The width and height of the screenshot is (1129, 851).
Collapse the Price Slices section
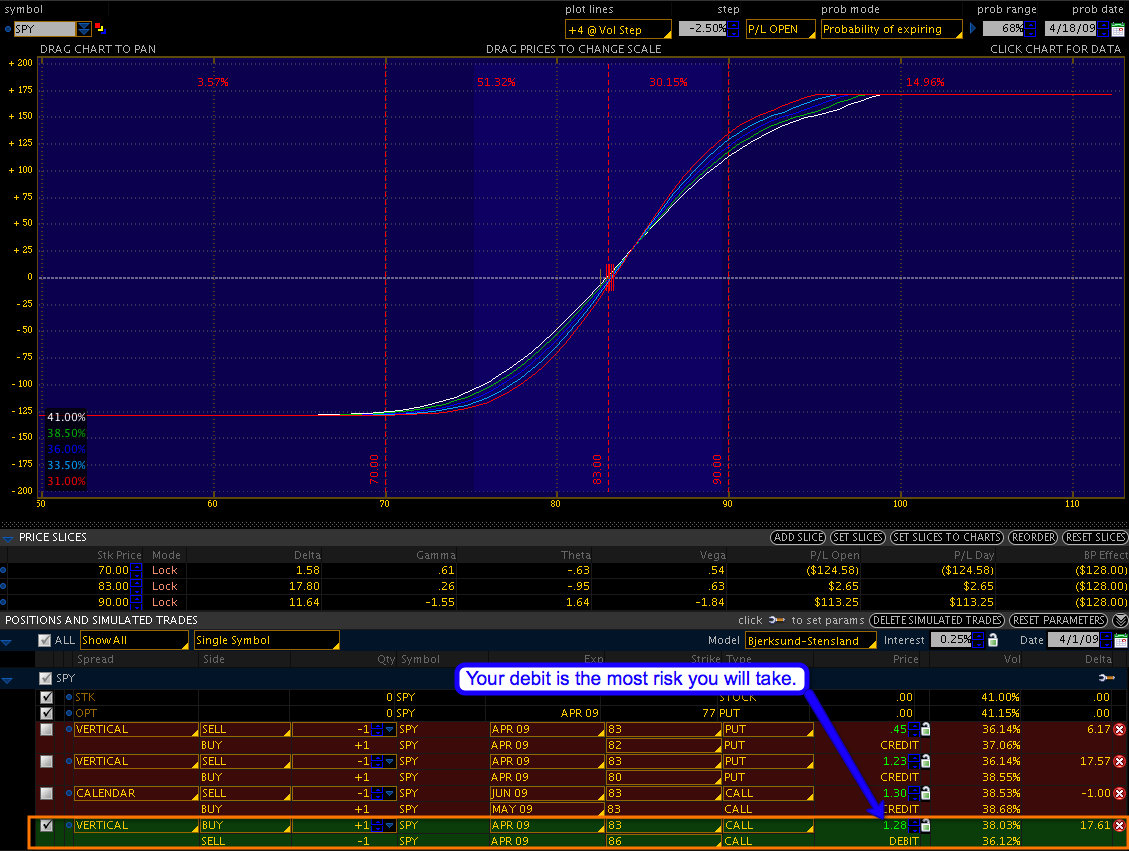pos(8,538)
